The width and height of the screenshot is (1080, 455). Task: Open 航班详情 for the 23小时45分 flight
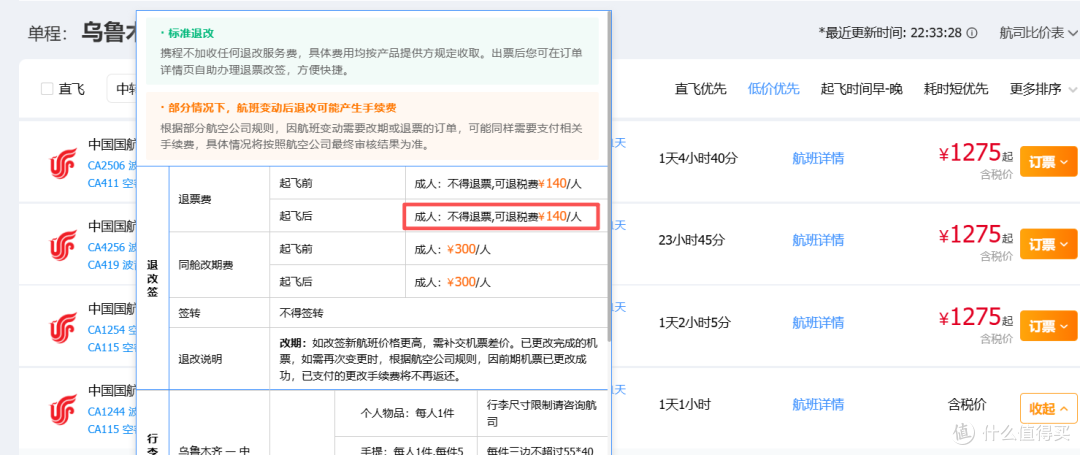pyautogui.click(x=818, y=240)
